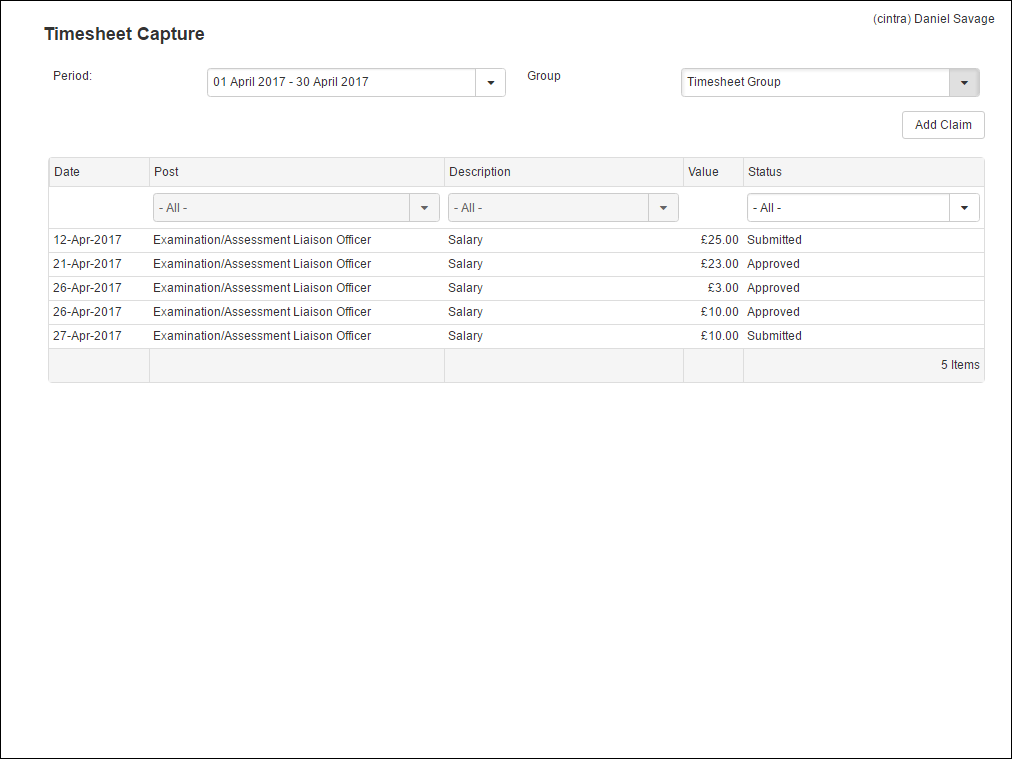Click the Period field showing April 2017

click(x=341, y=83)
